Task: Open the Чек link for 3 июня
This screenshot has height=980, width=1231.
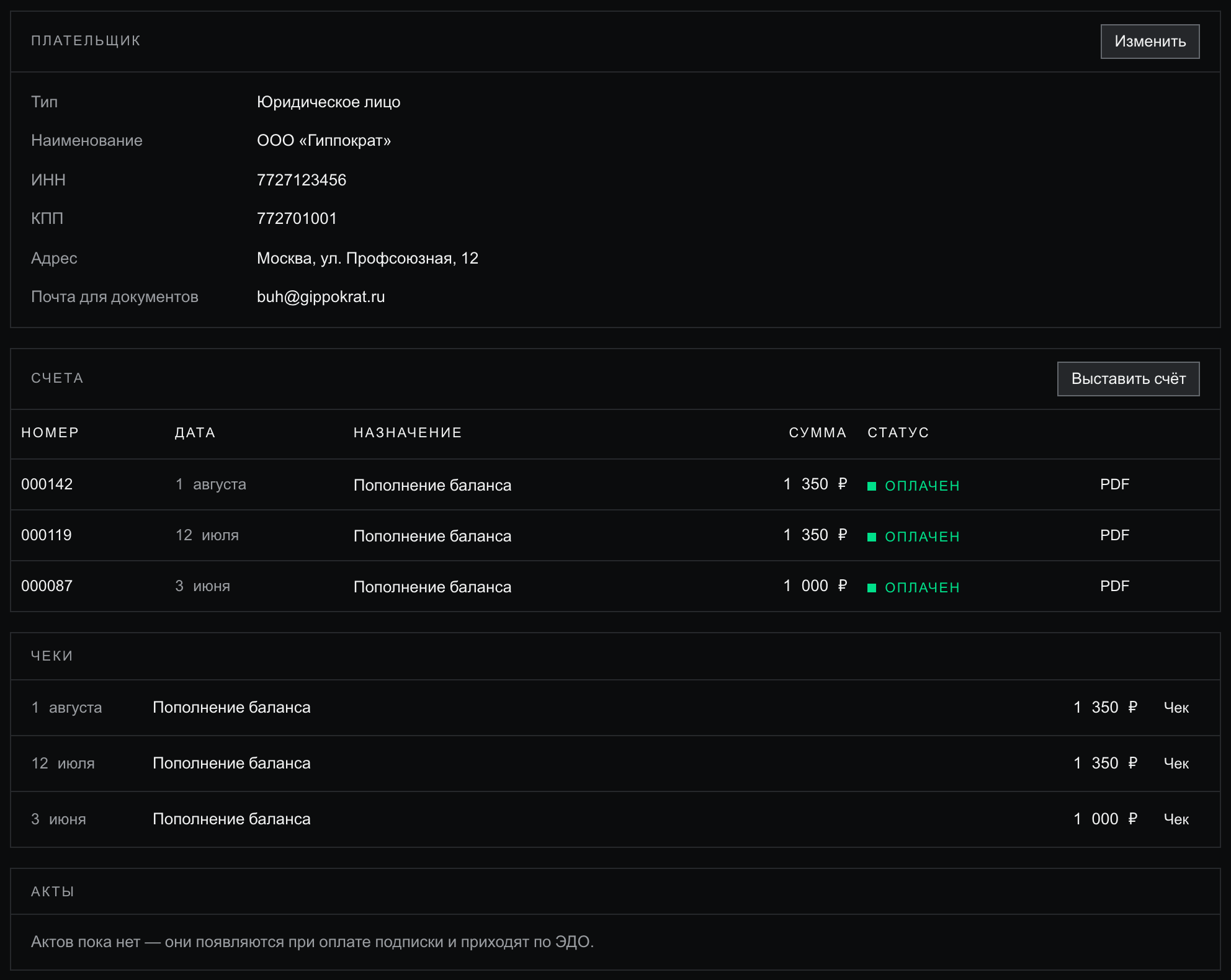Action: (x=1176, y=819)
